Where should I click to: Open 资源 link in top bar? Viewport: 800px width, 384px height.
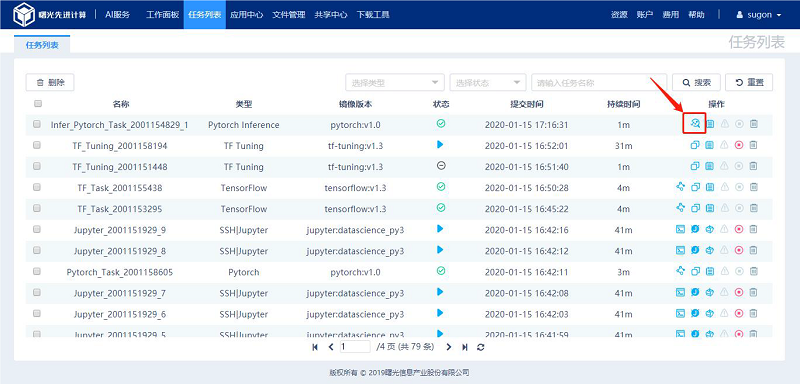click(619, 15)
